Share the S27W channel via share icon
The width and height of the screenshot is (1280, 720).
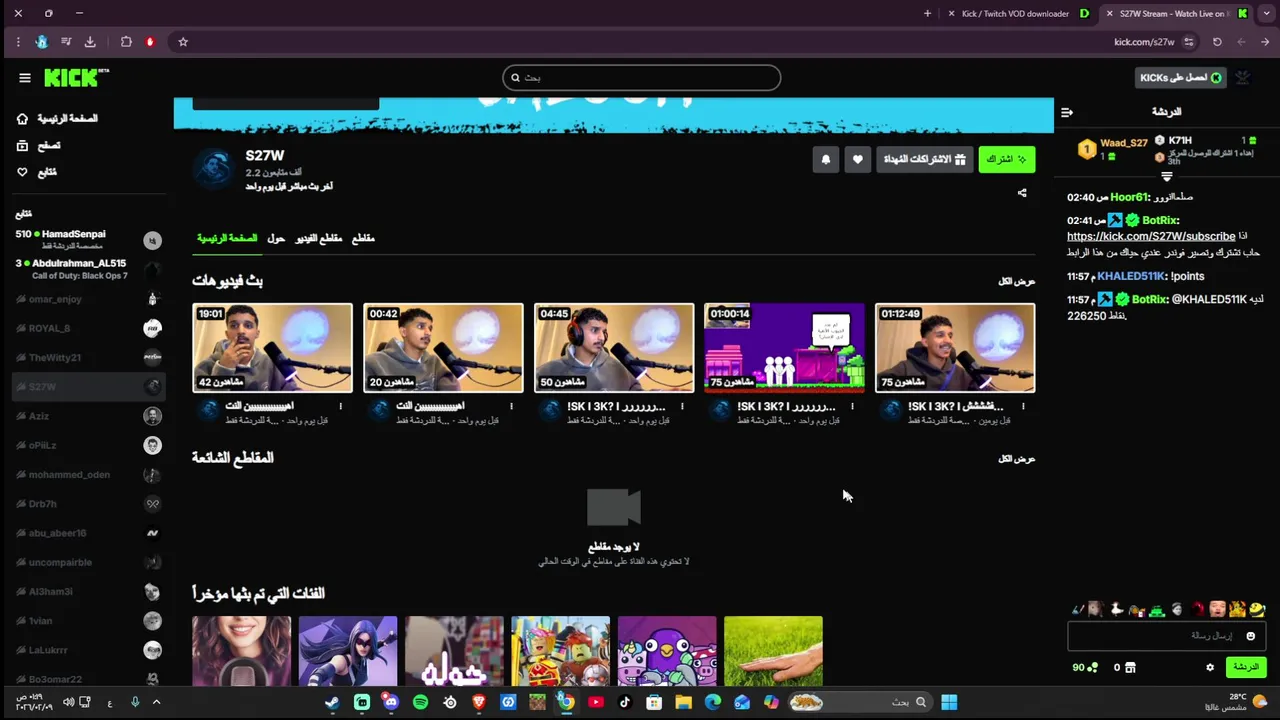click(1022, 192)
